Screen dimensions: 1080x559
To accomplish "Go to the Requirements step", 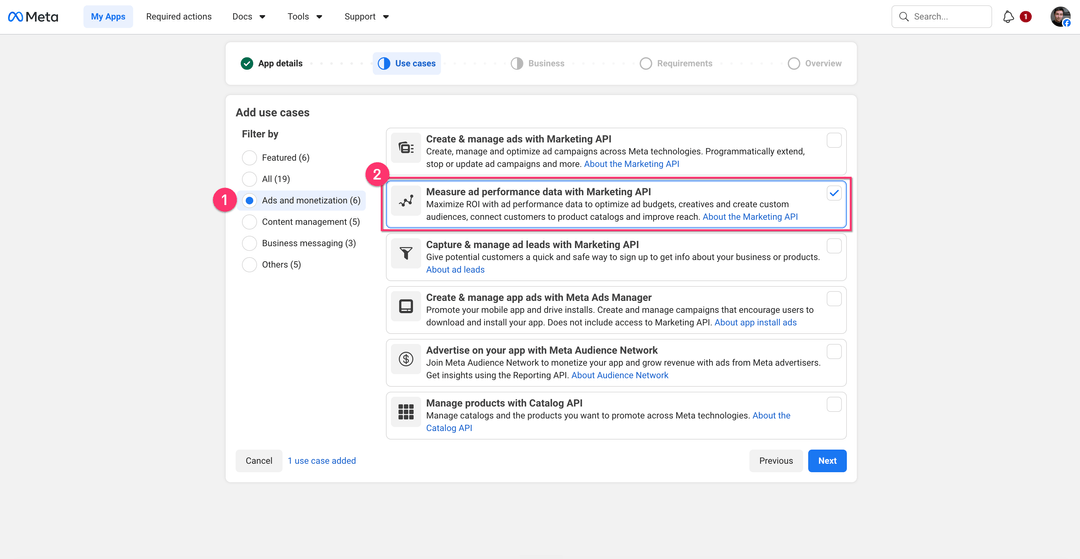I will pos(676,63).
